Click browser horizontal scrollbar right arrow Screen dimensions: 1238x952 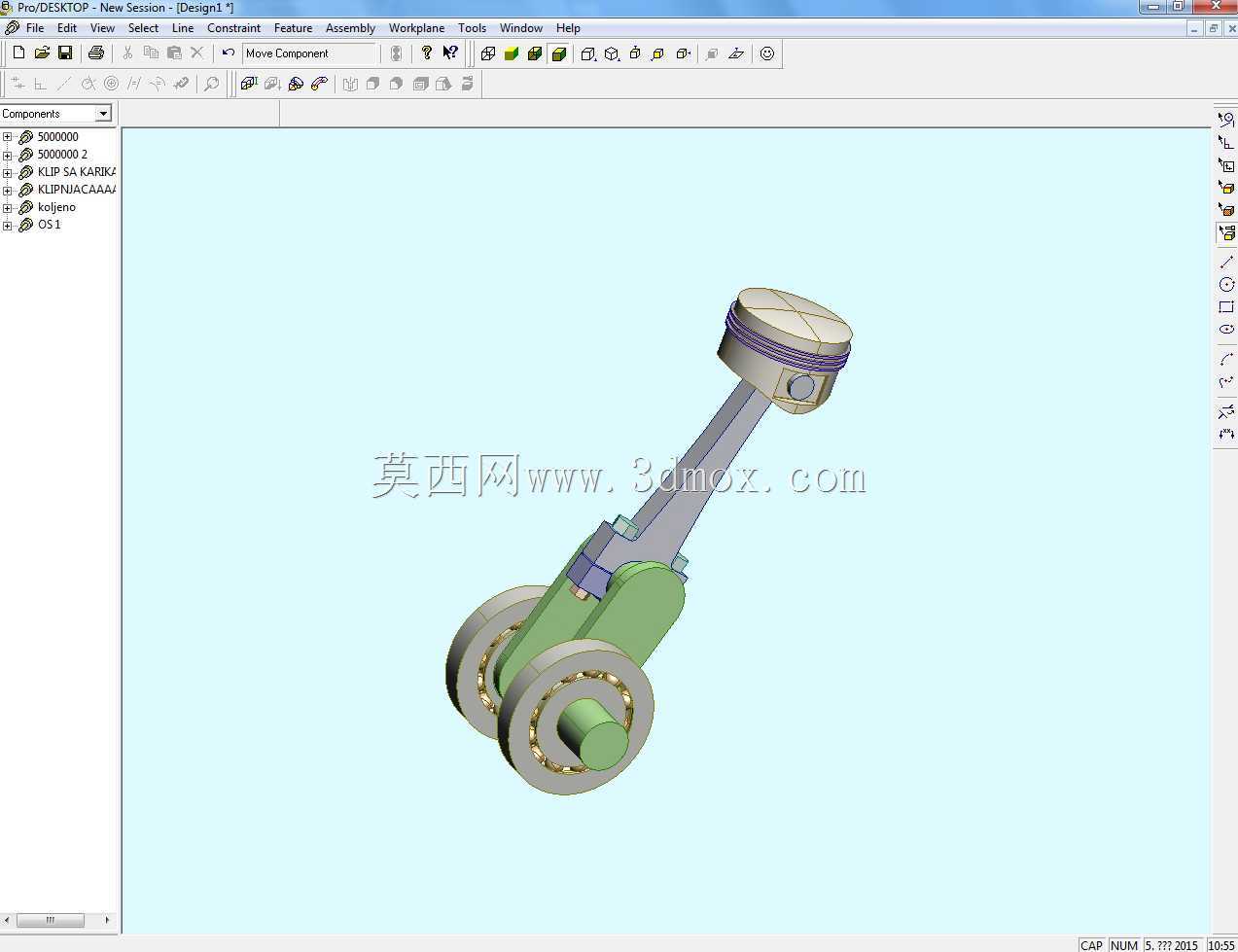(x=107, y=920)
